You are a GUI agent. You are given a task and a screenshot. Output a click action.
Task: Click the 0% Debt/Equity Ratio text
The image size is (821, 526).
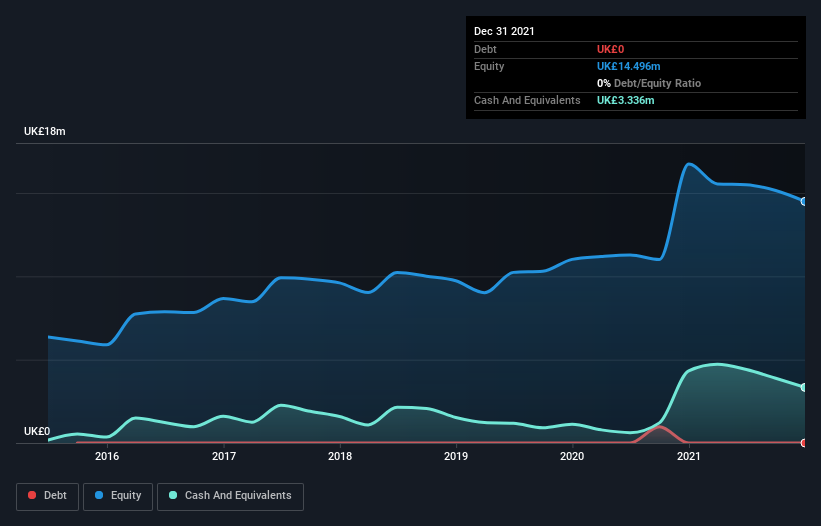[649, 83]
